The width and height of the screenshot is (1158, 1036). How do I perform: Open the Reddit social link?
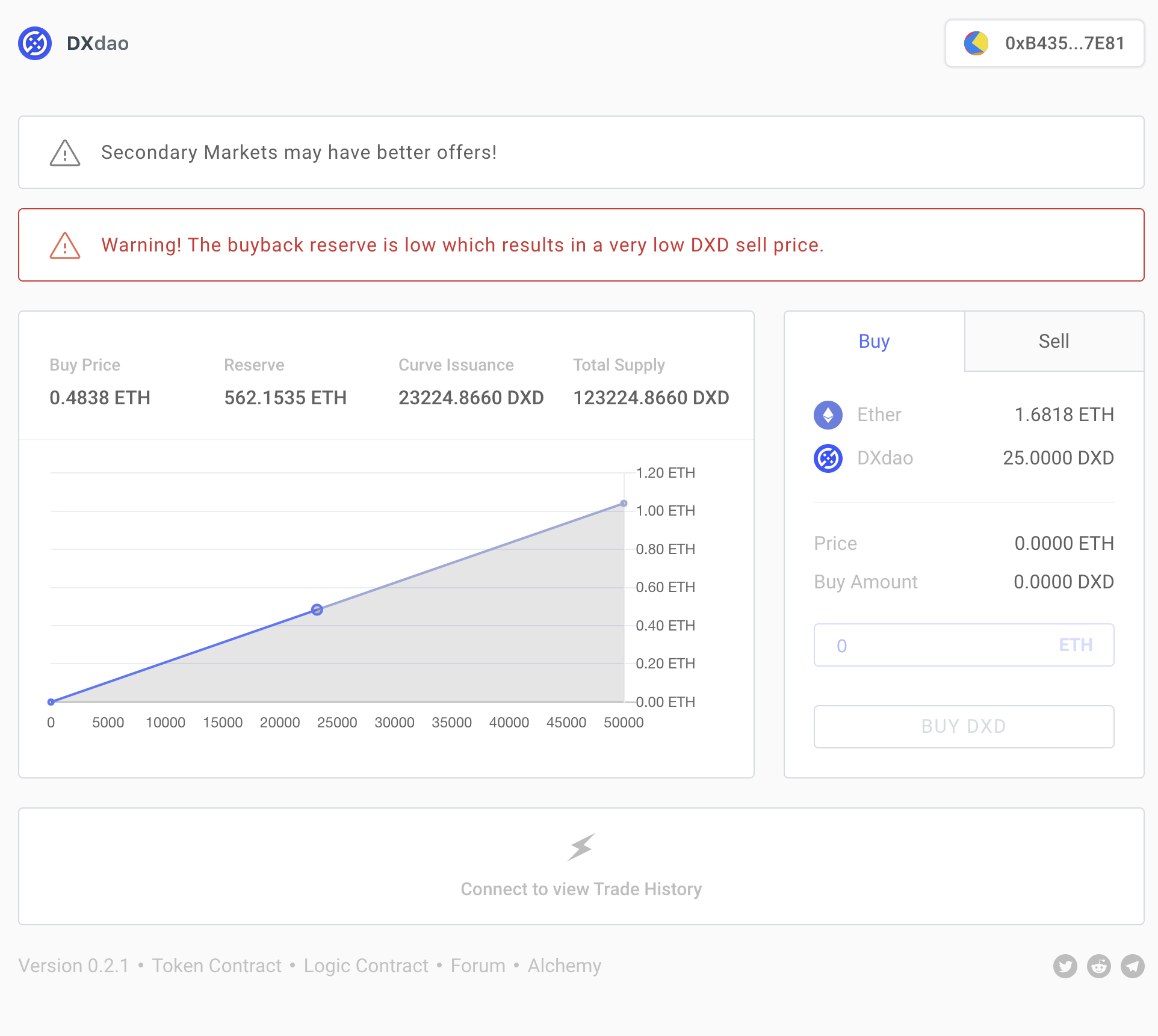point(1098,966)
